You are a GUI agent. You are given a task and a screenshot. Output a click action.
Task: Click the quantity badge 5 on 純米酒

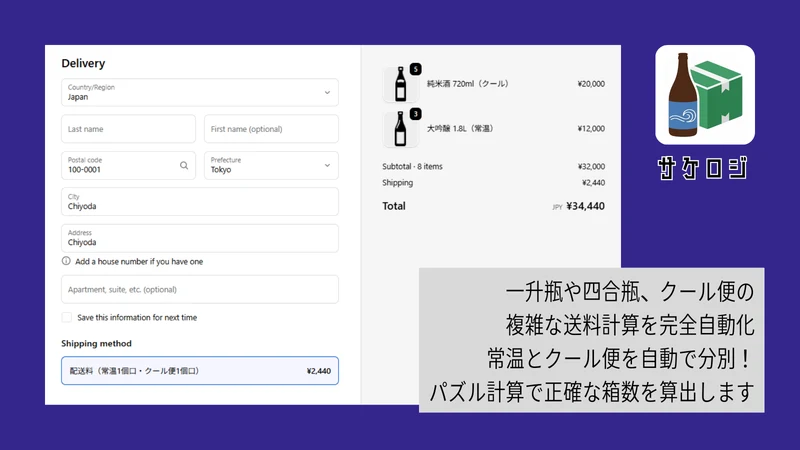(x=416, y=69)
